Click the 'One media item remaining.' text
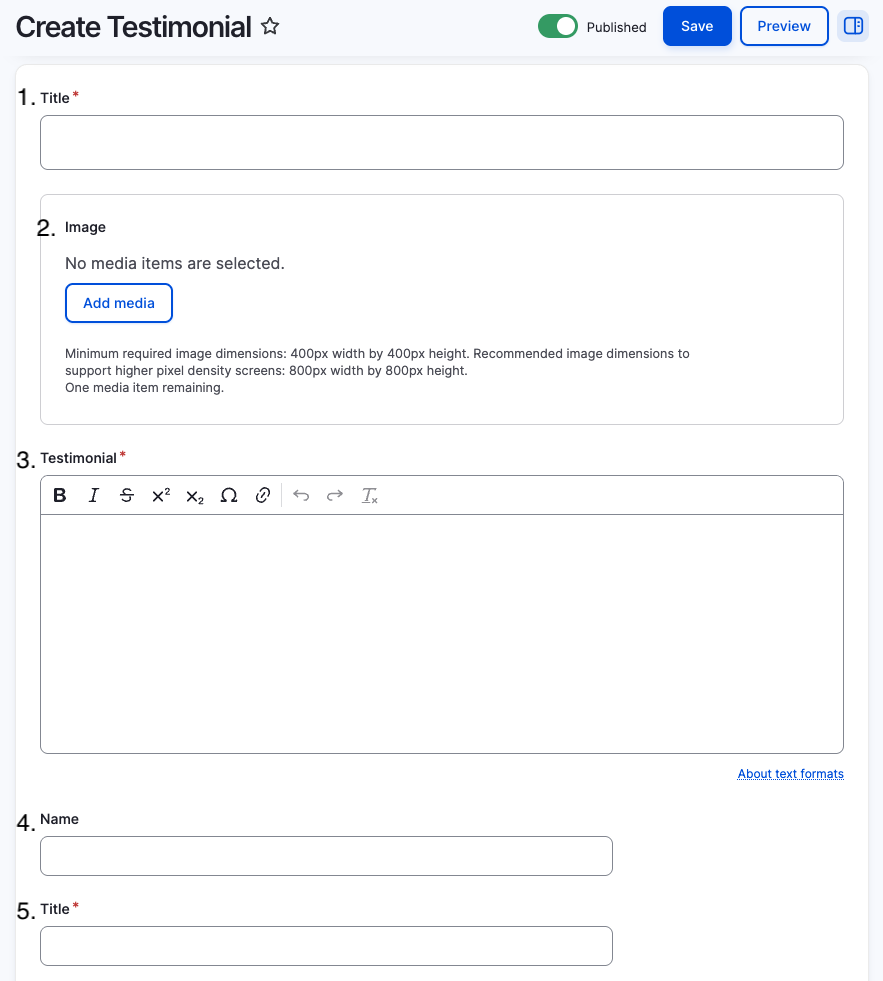This screenshot has height=981, width=883. (x=145, y=388)
